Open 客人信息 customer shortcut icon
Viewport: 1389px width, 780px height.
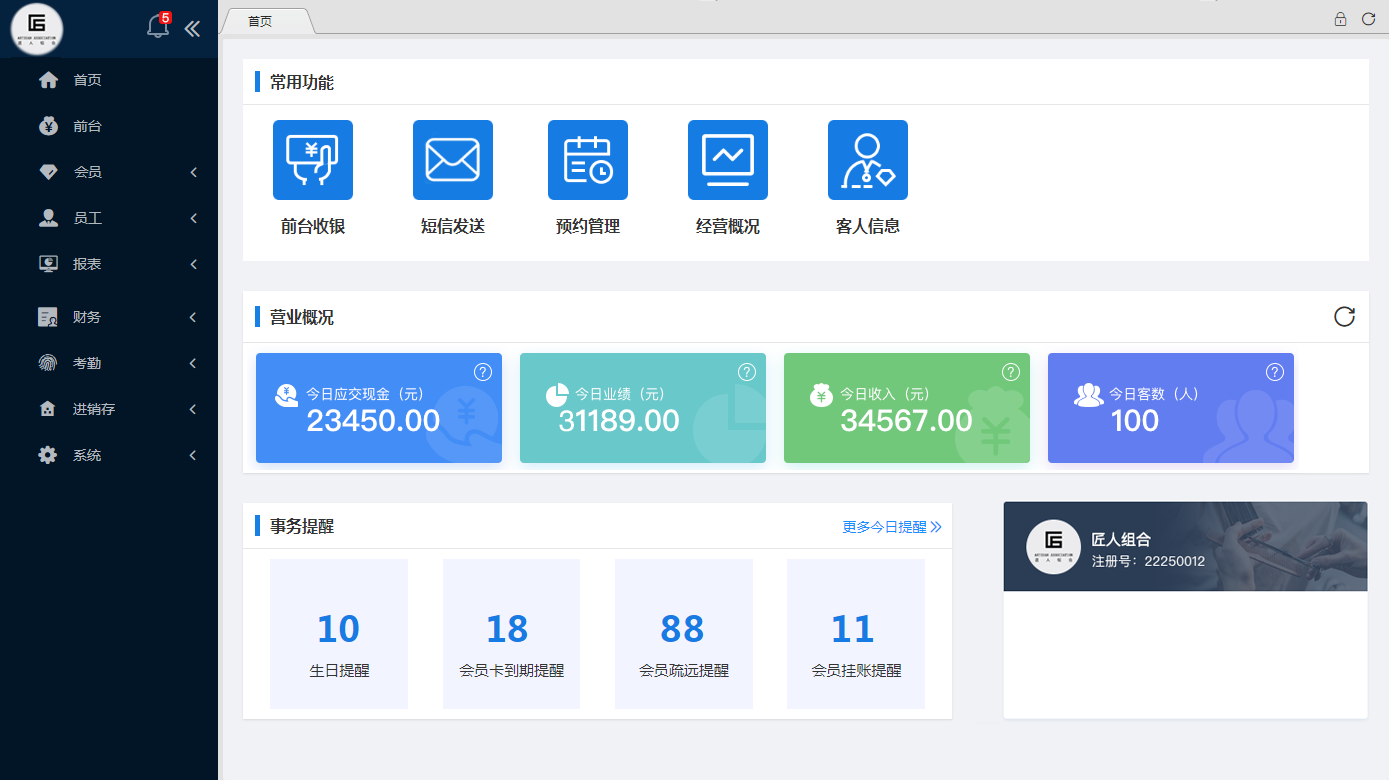[x=868, y=160]
